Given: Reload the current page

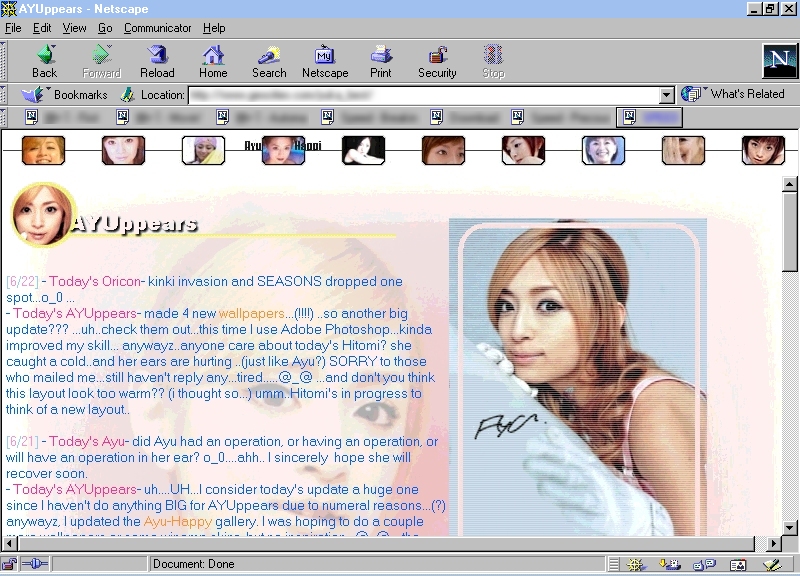Looking at the screenshot, I should coord(157,60).
